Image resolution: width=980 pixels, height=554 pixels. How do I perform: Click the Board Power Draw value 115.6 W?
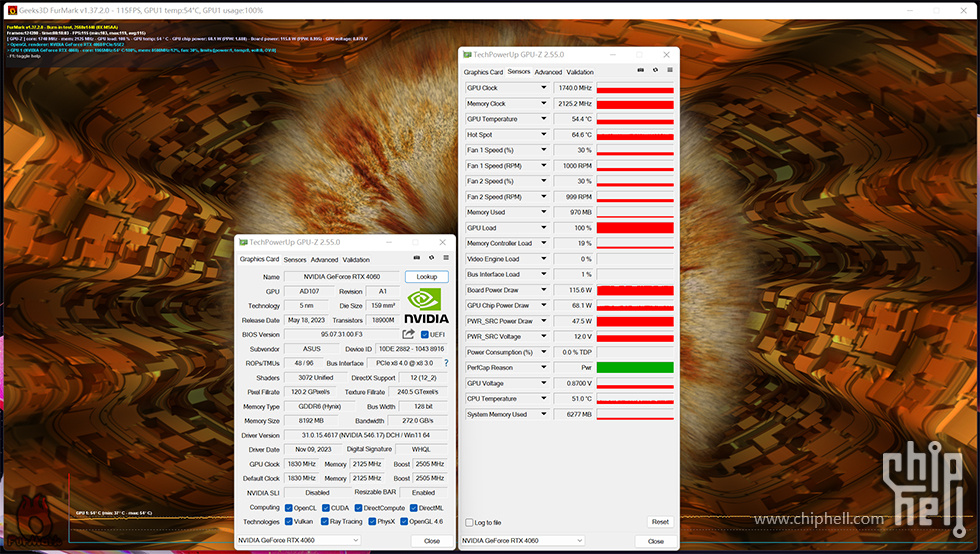[x=573, y=290]
